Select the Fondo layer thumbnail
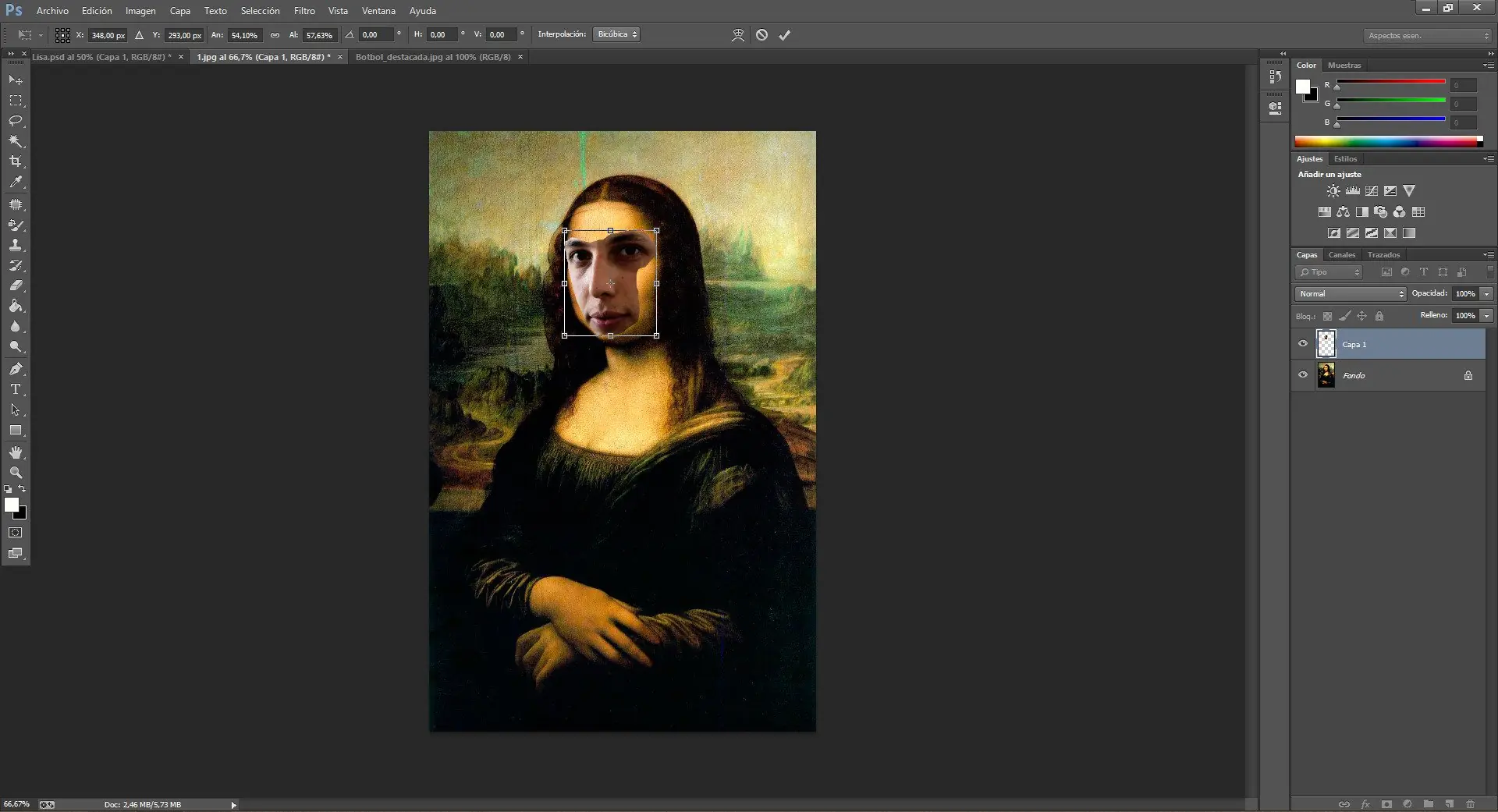 (x=1326, y=375)
